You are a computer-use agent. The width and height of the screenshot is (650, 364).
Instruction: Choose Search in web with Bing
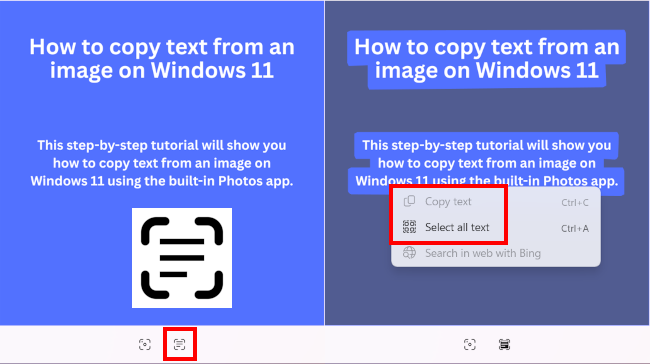[x=496, y=253]
